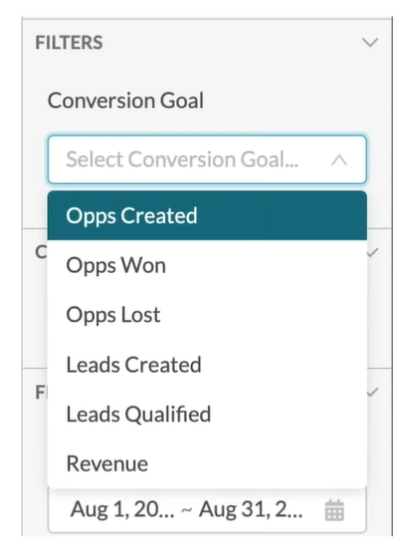Close dropdown using the upward caret arrow
Viewport: 411px width, 552px height.
[x=339, y=160]
